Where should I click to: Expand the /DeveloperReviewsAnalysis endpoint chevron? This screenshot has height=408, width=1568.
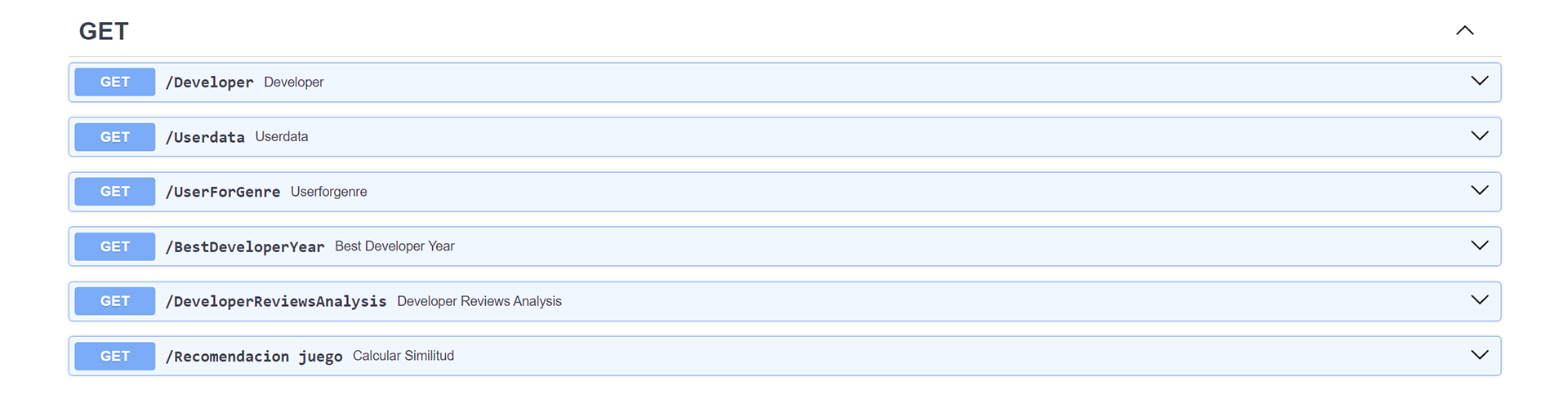click(1480, 299)
